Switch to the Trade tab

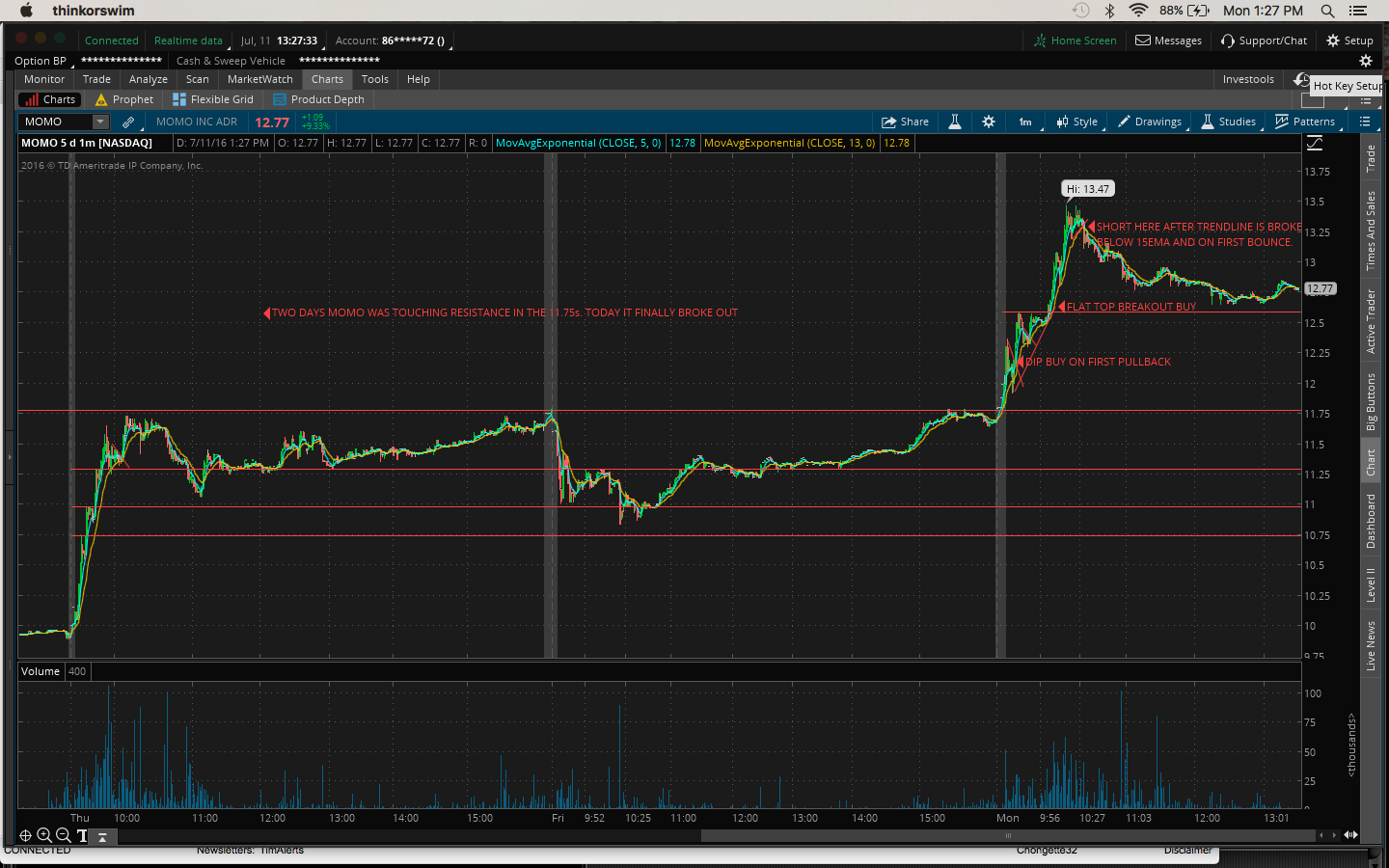coord(96,79)
